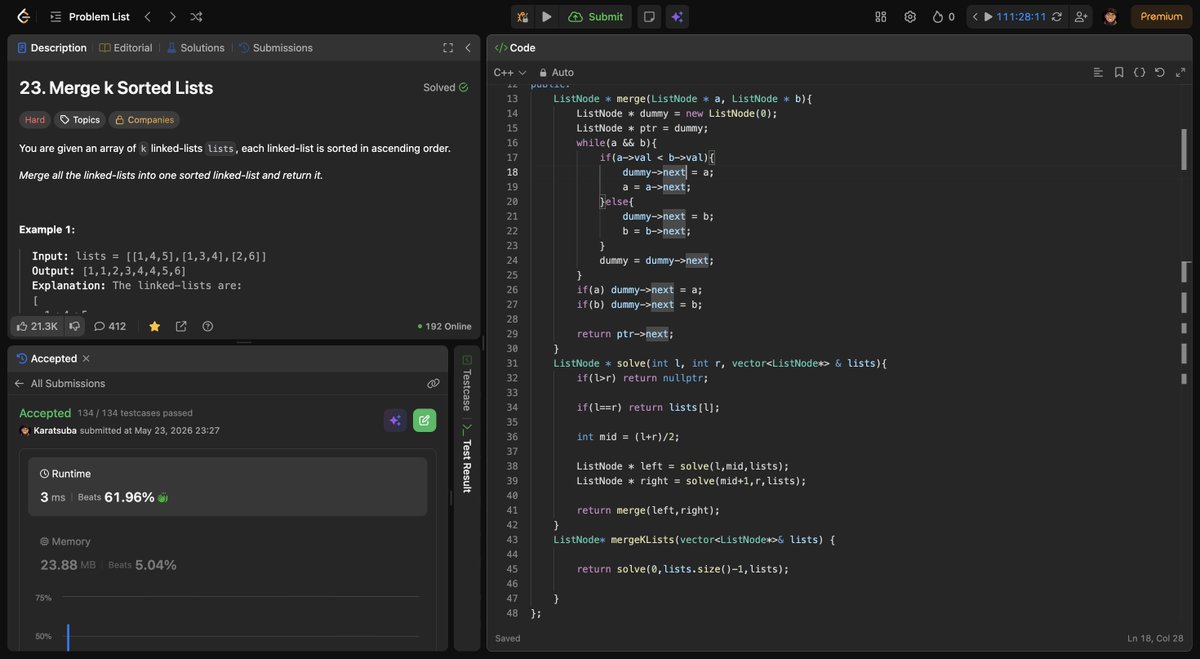Viewport: 1200px width, 659px height.
Task: Go to the next problem arrow
Action: [172, 16]
